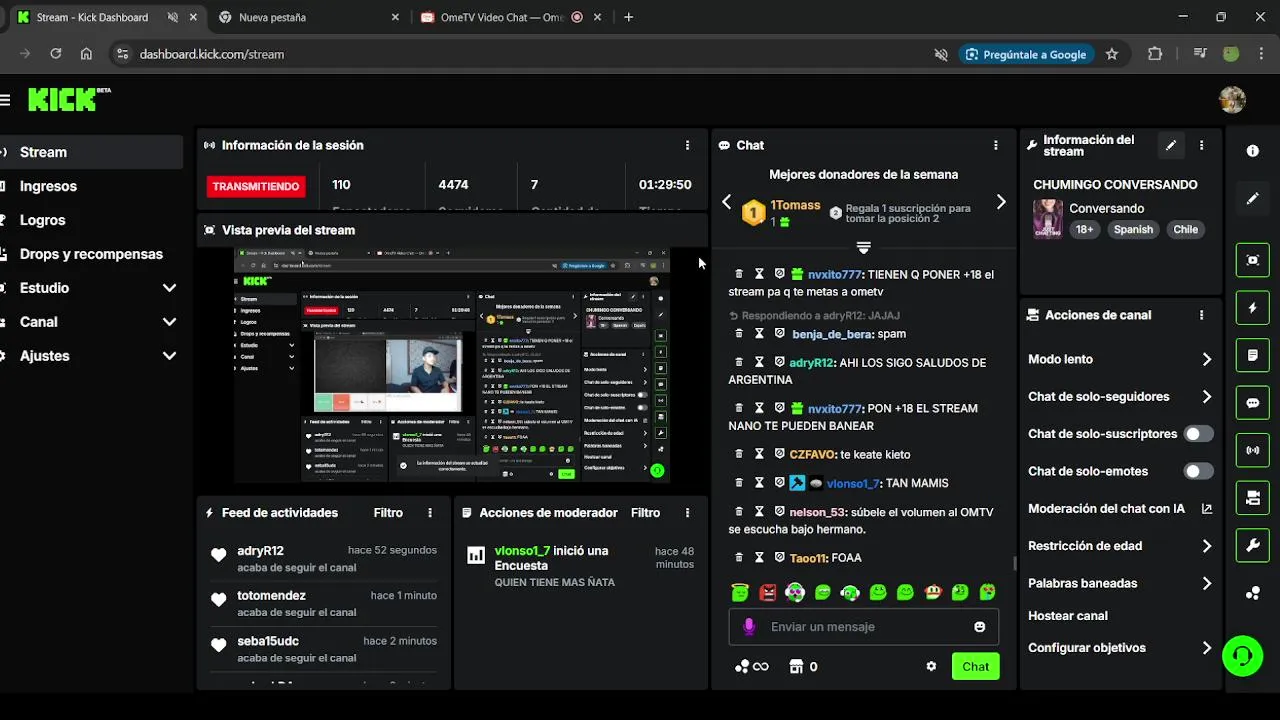The width and height of the screenshot is (1280, 720).
Task: Open Feed de actividades three-dot menu
Action: click(430, 513)
